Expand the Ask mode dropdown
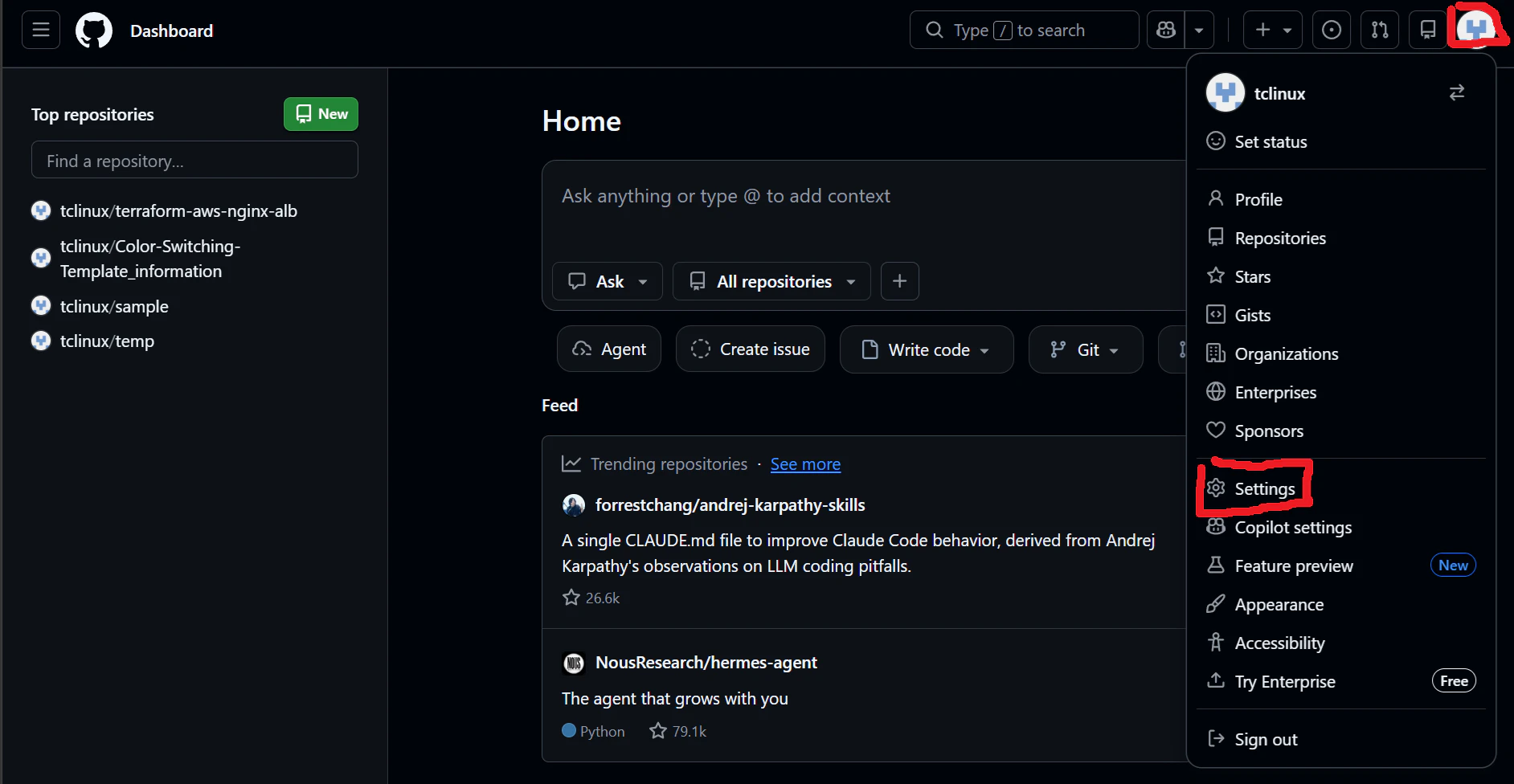1514x784 pixels. coord(608,281)
